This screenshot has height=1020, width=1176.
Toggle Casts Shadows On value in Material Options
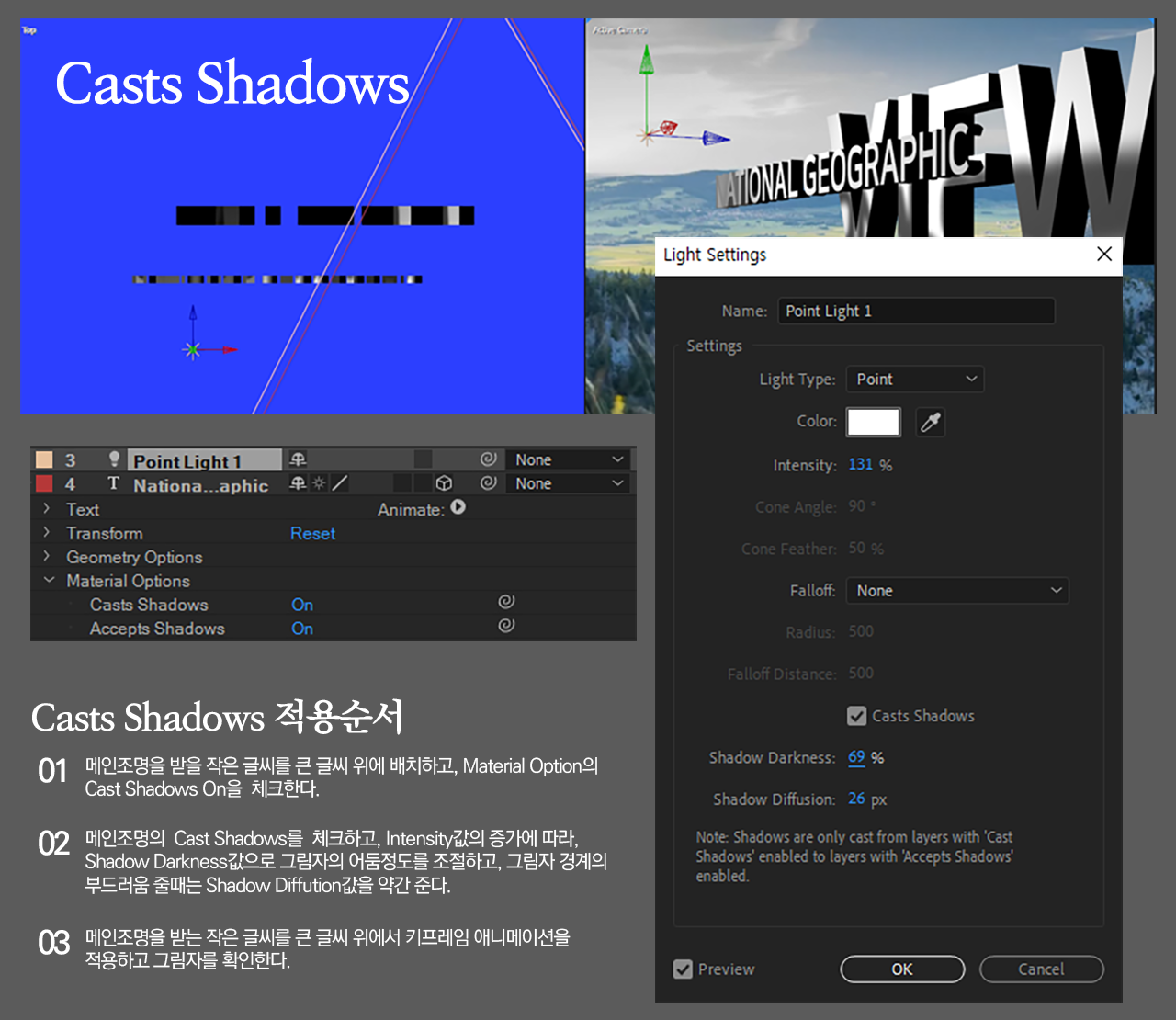[302, 605]
